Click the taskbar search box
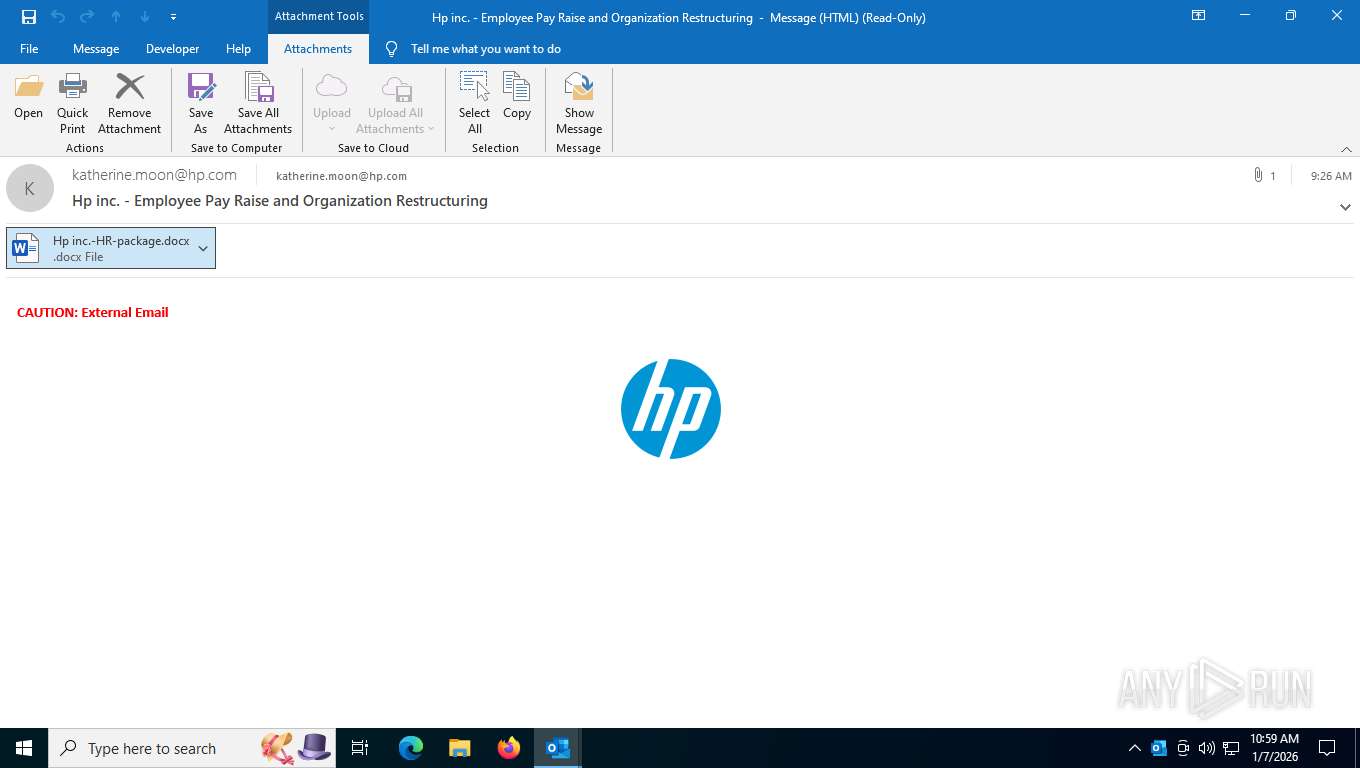Screen dimensions: 1360x768 (x=192, y=748)
